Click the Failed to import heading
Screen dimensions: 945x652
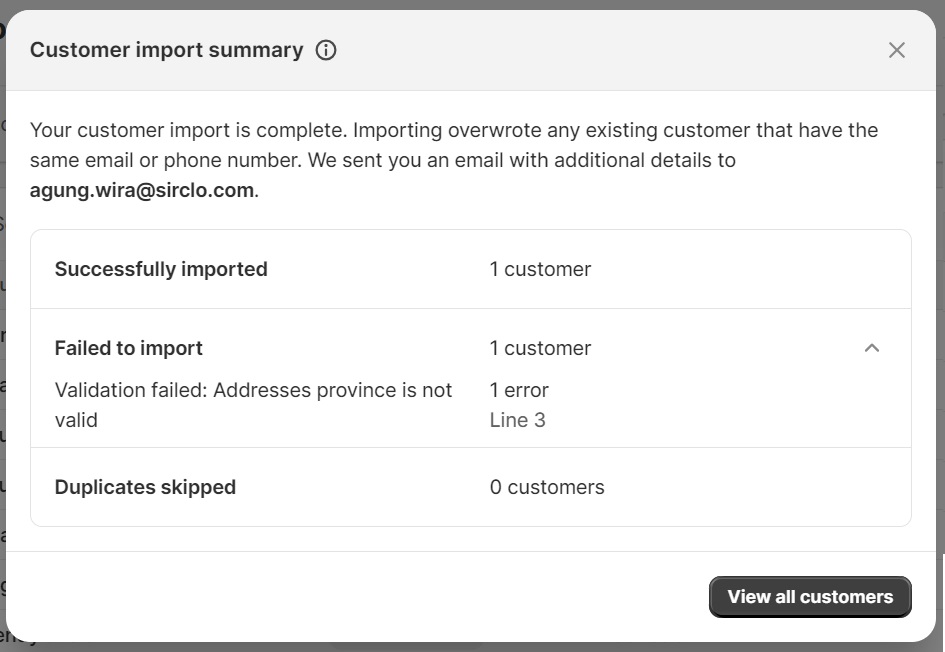point(128,348)
